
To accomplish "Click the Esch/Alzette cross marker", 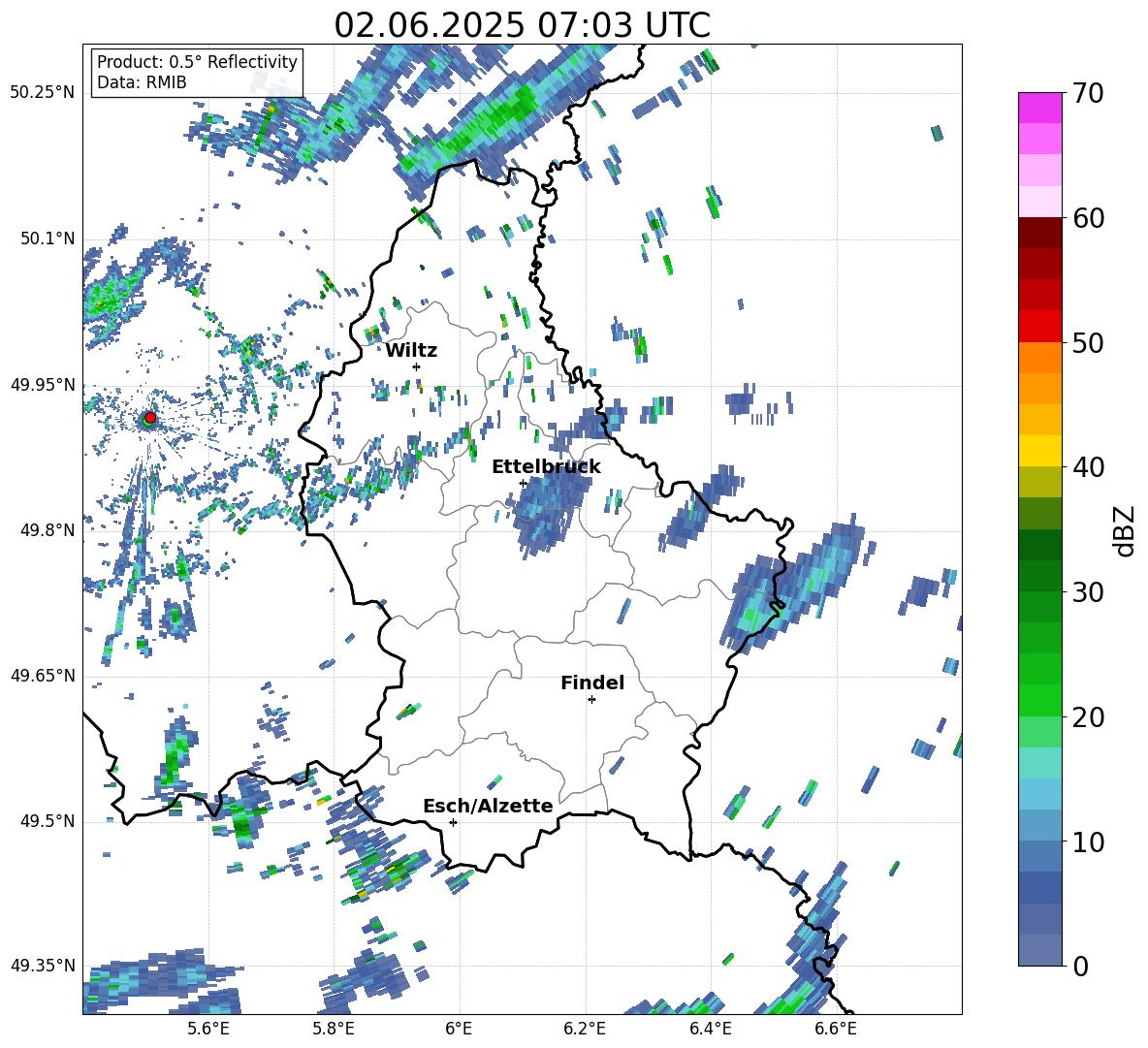I will click(453, 822).
